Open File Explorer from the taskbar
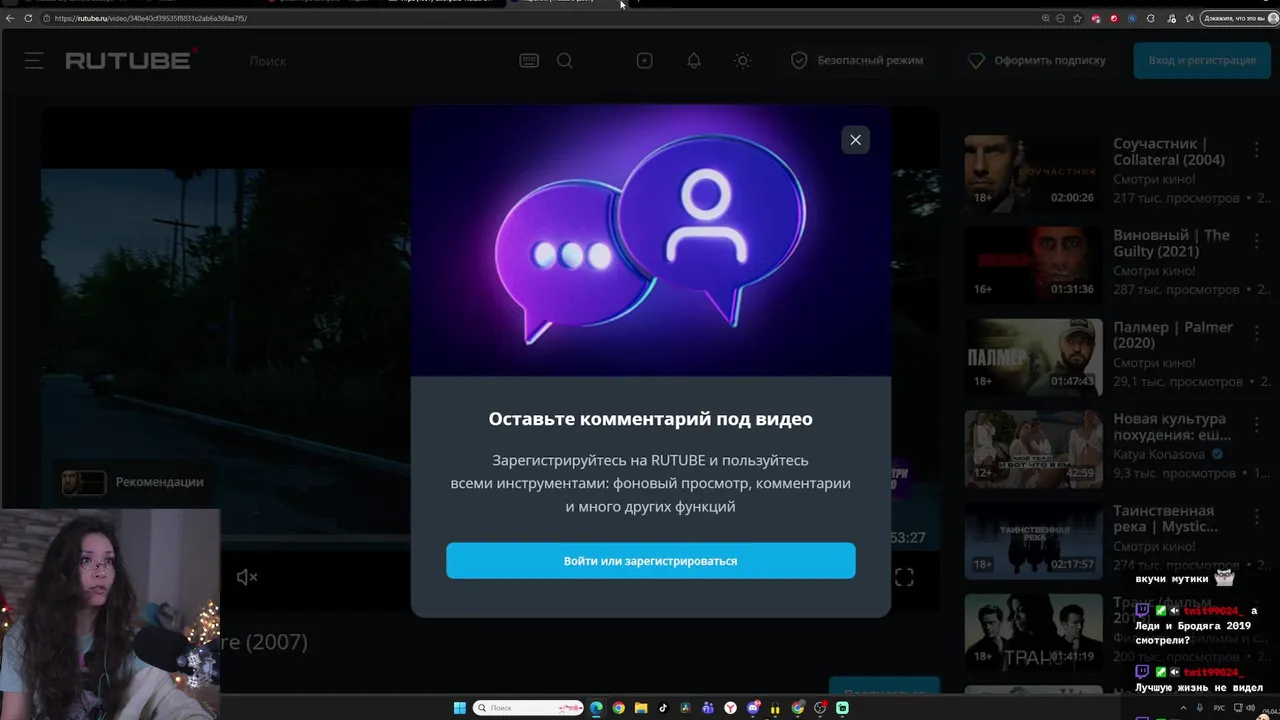This screenshot has width=1280, height=720. [x=641, y=708]
